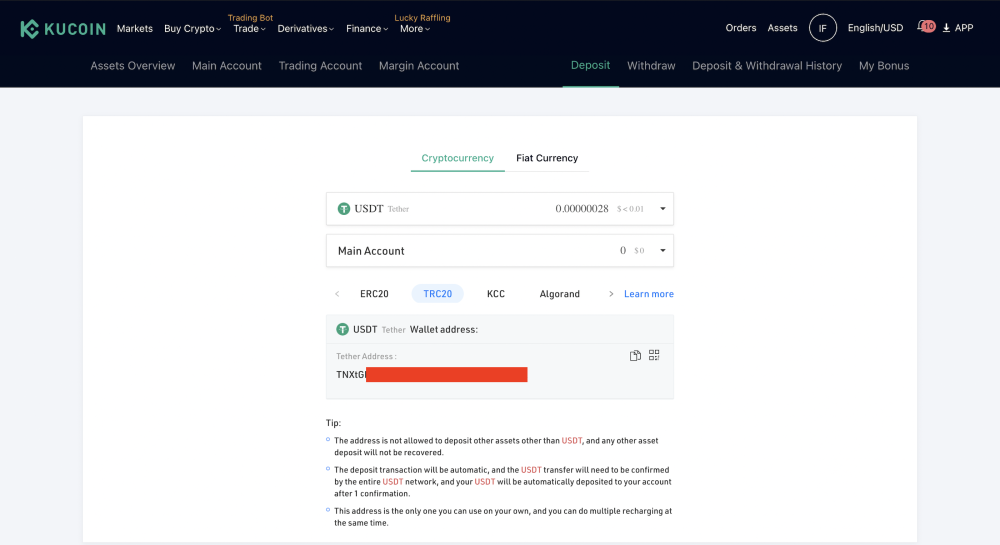Click the Tether Address label
Viewport: 1000px width, 545px height.
[366, 356]
